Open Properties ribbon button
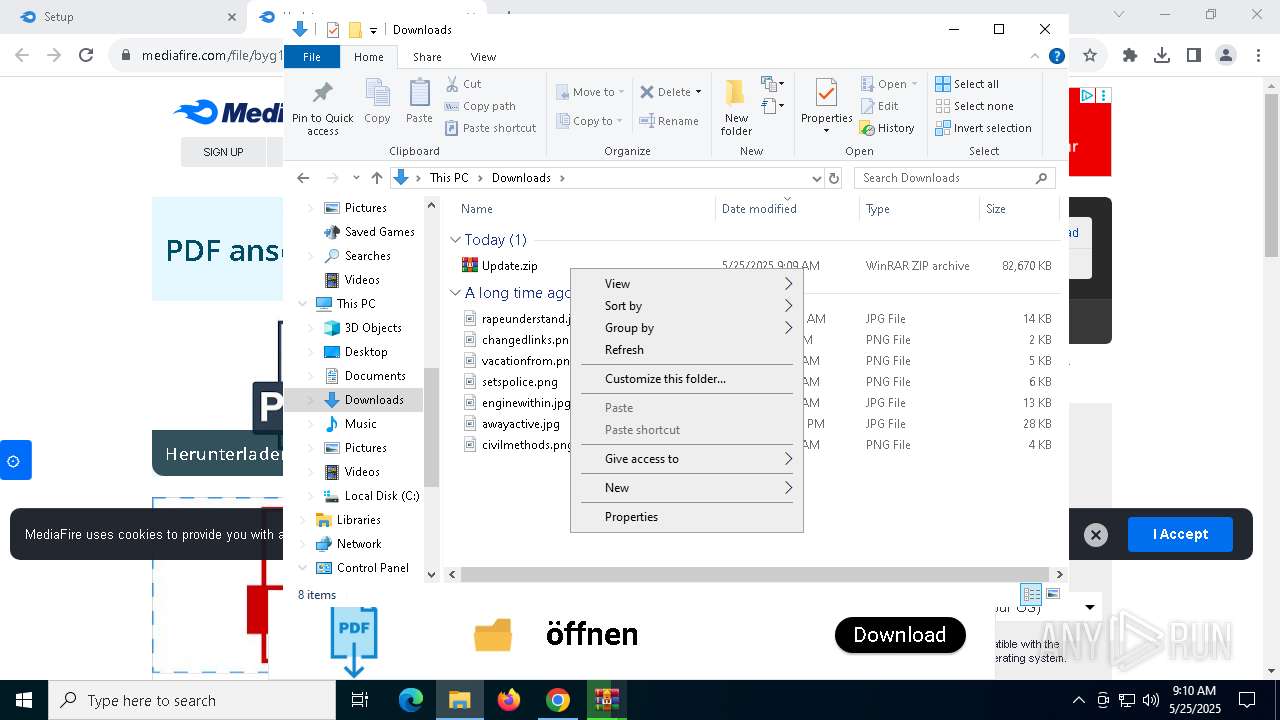The width and height of the screenshot is (1280, 720). [826, 107]
